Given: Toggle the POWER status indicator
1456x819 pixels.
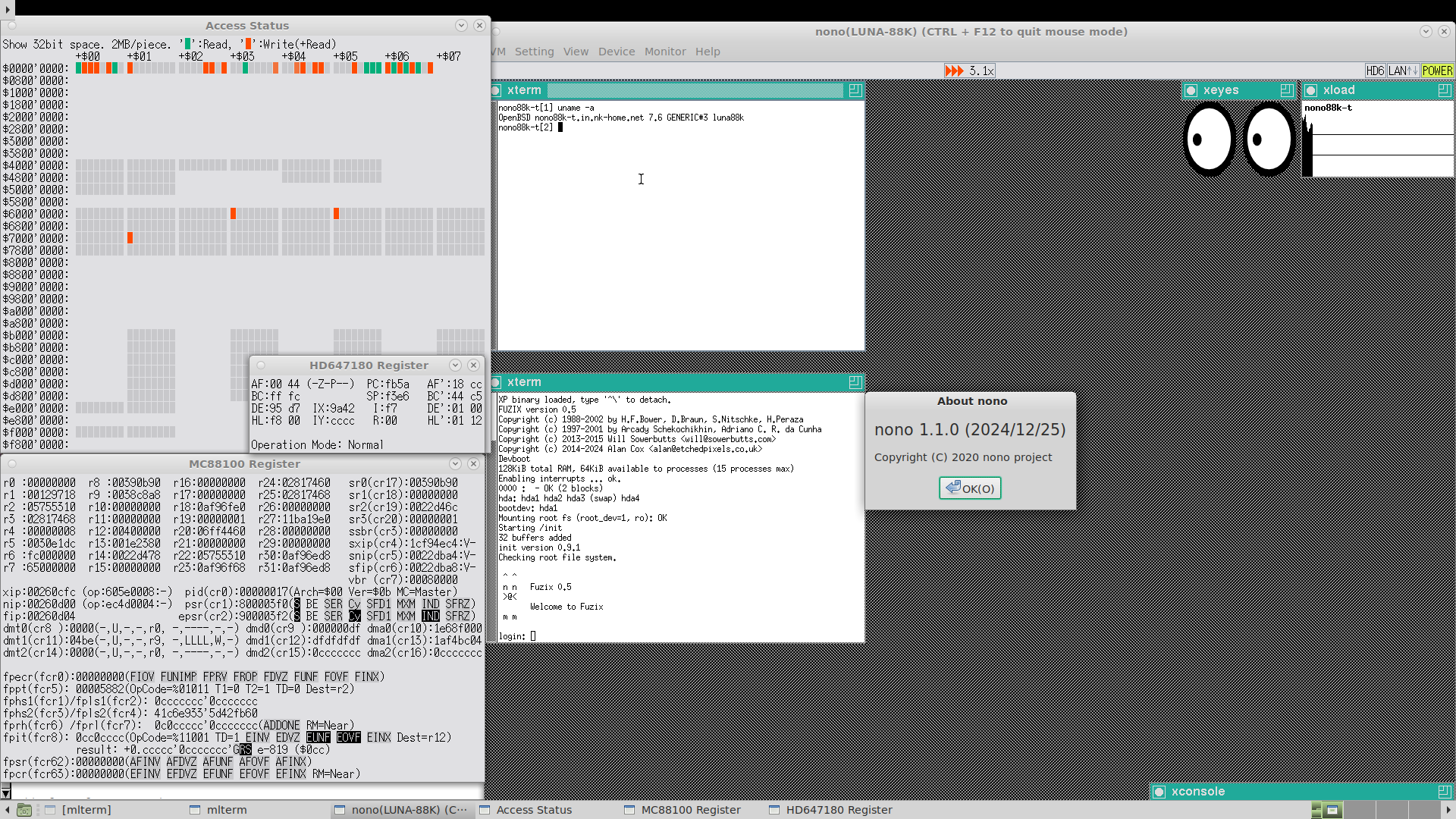Looking at the screenshot, I should click(1437, 71).
